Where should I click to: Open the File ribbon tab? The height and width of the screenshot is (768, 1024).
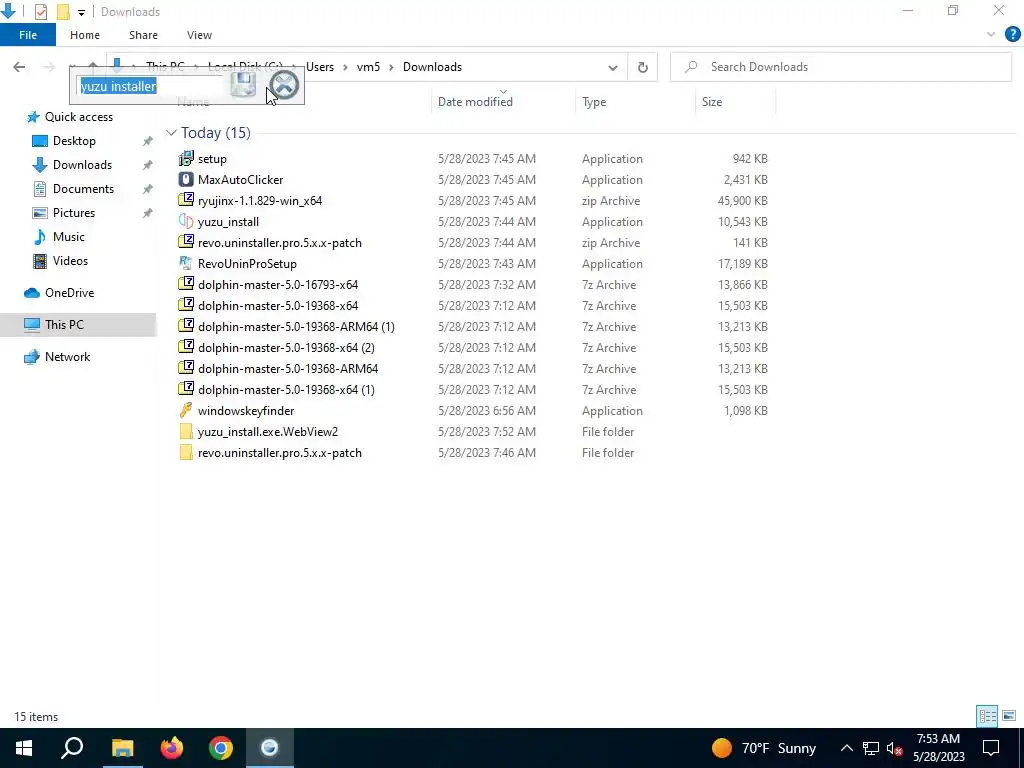[x=28, y=35]
